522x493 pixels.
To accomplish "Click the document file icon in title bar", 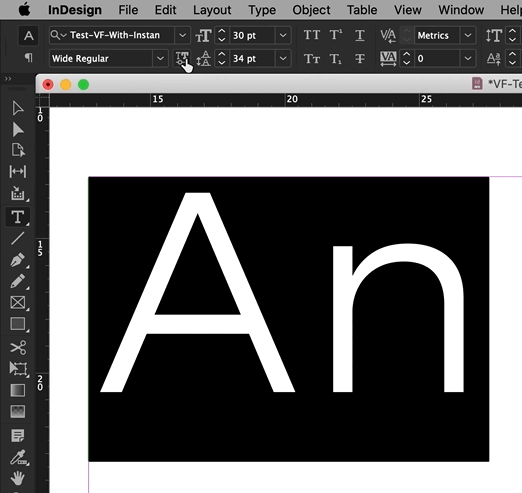I will pyautogui.click(x=477, y=83).
